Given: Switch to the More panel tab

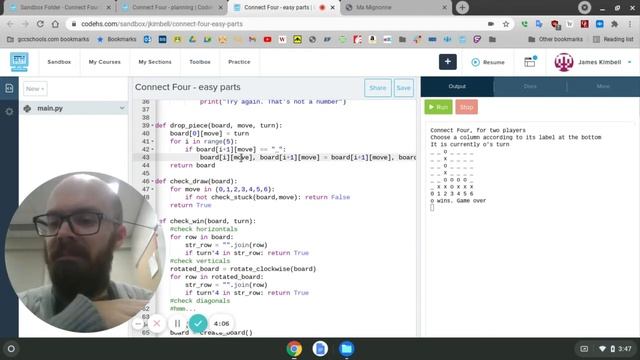Looking at the screenshot, I should click(603, 87).
